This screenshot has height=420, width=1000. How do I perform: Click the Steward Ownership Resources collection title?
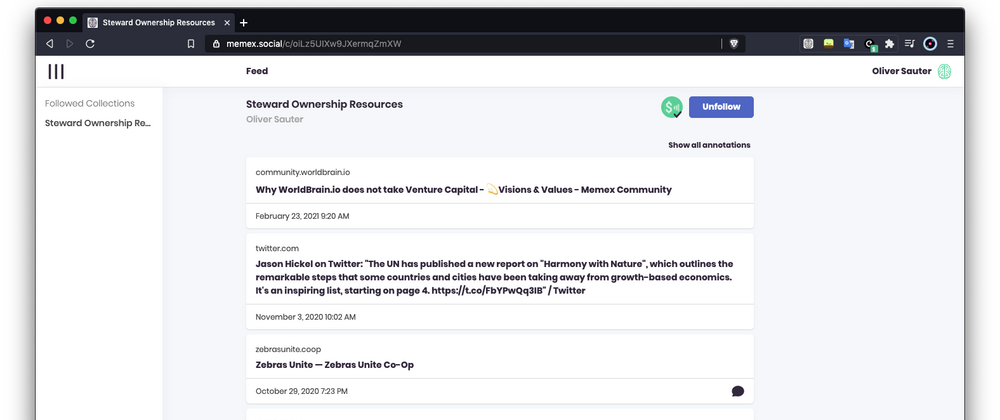325,105
